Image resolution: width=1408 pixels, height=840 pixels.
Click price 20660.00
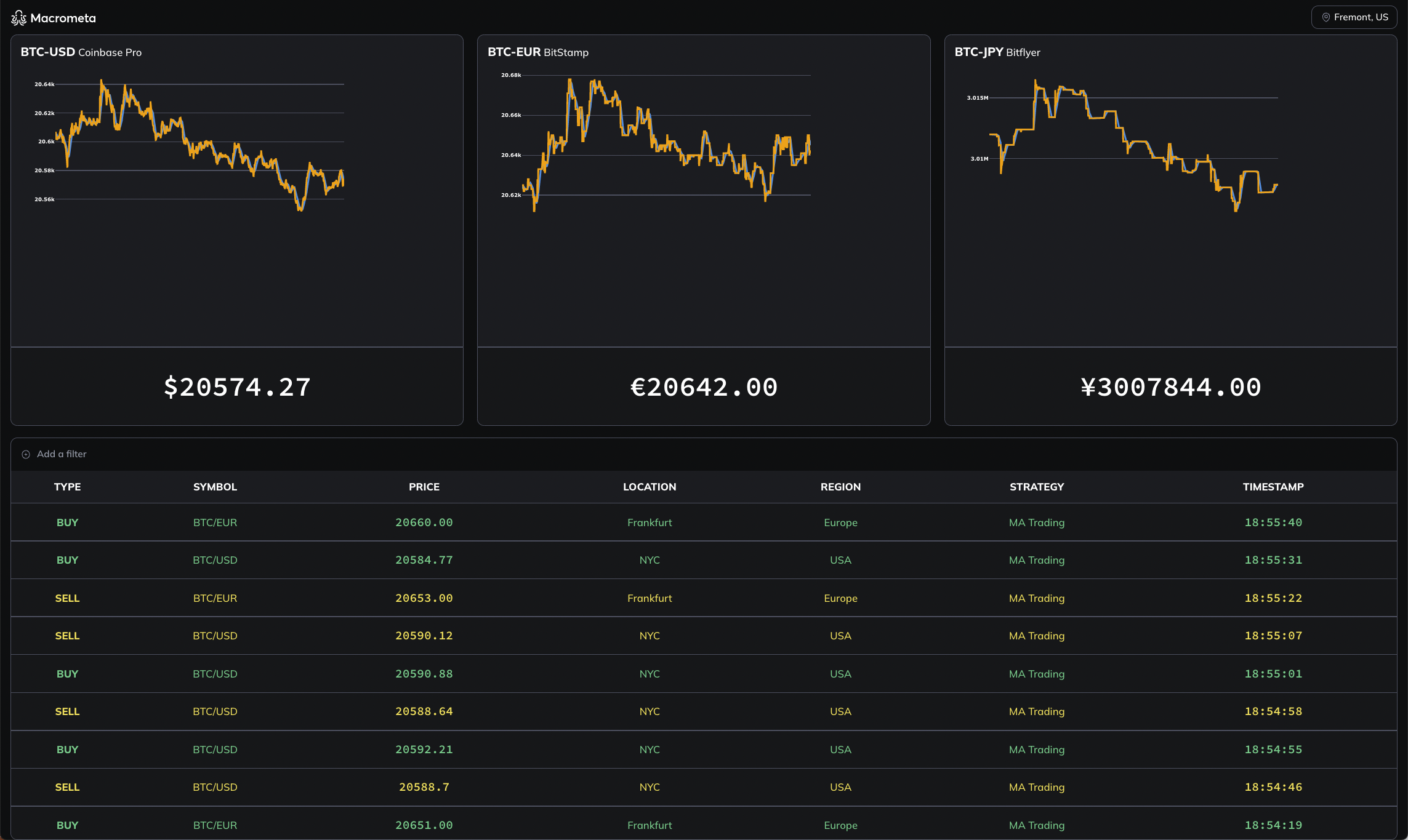tap(424, 522)
